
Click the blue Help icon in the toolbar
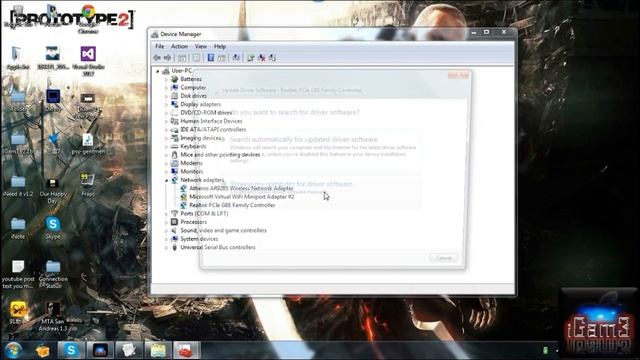point(211,58)
